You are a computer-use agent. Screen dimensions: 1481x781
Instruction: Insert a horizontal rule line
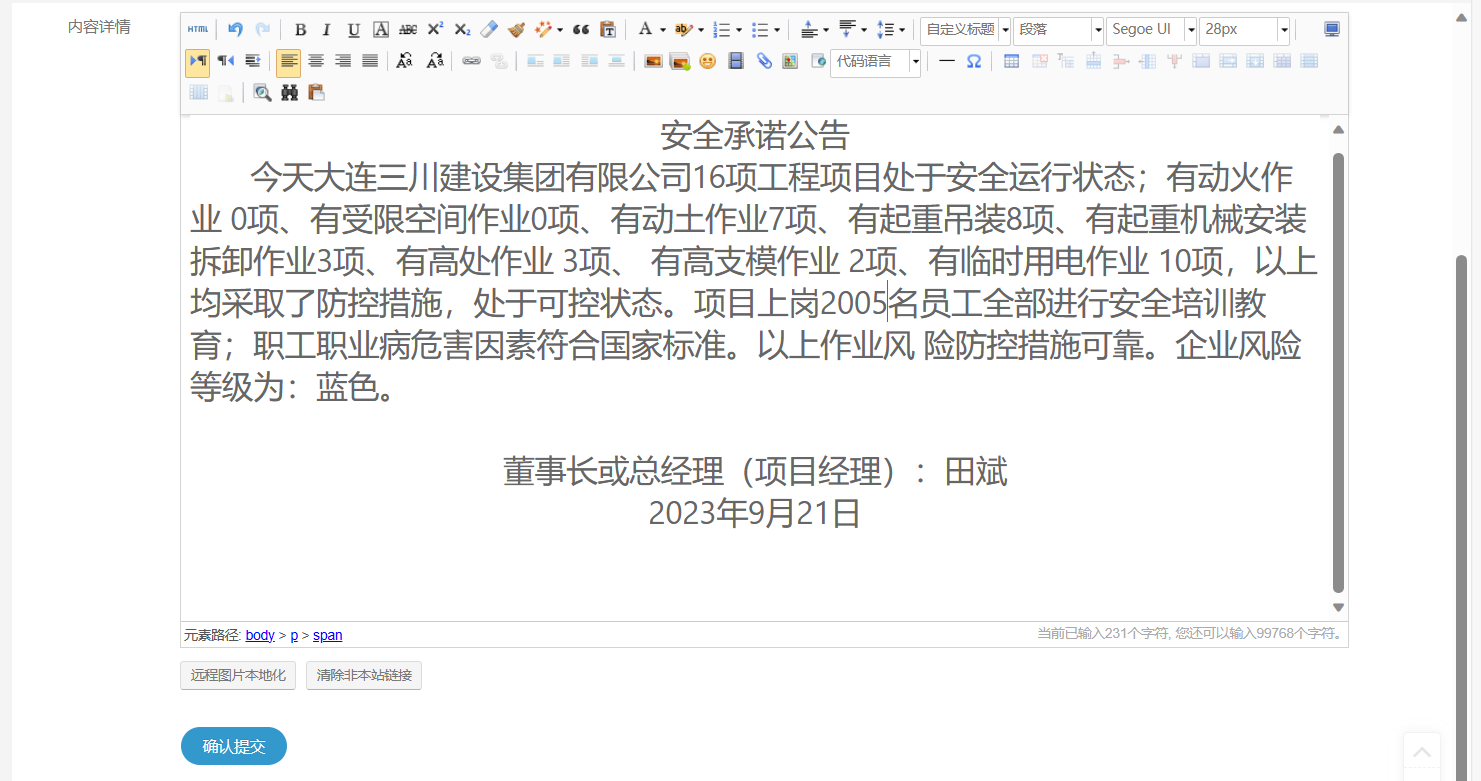(x=947, y=62)
